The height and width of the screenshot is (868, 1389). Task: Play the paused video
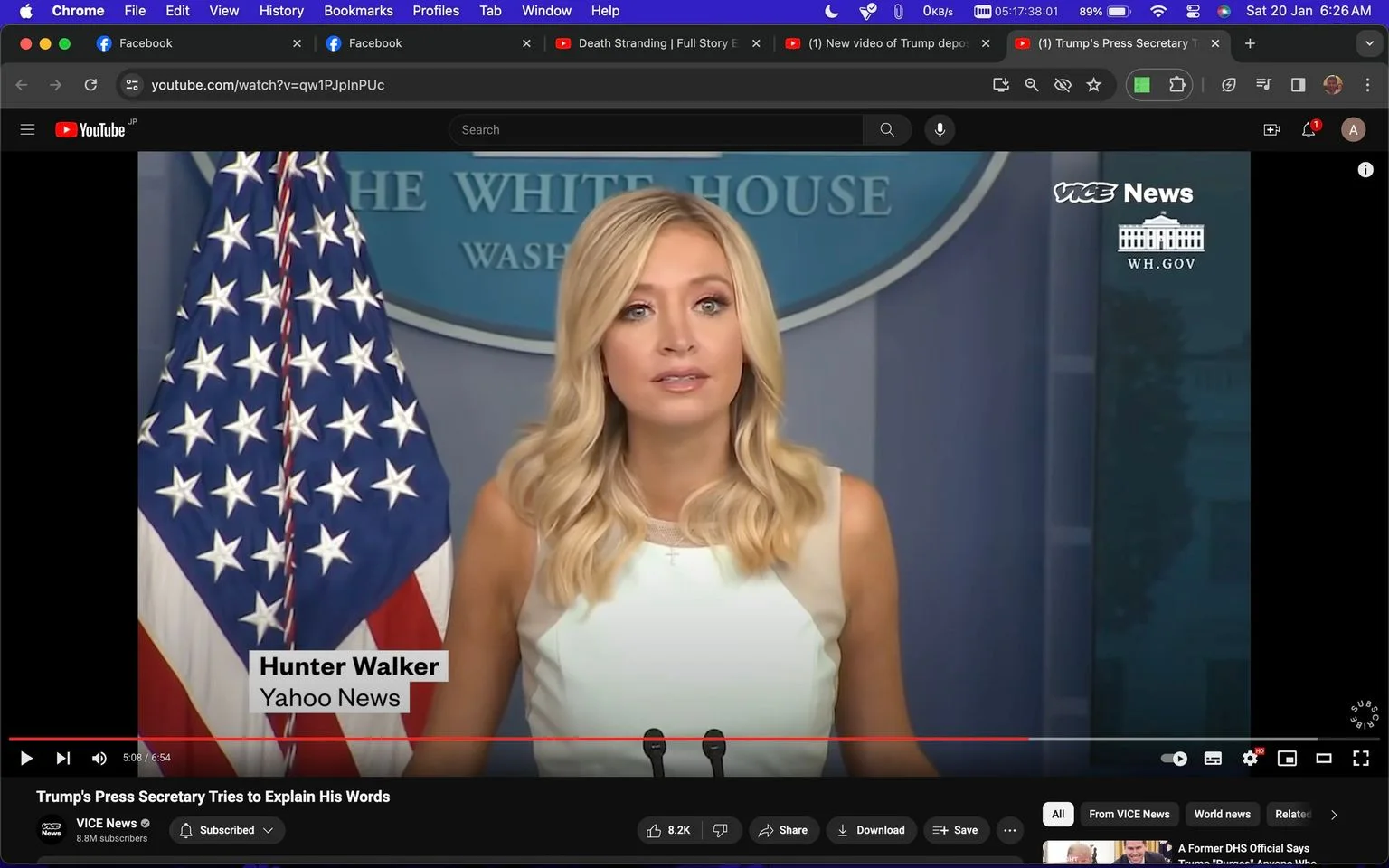(26, 759)
